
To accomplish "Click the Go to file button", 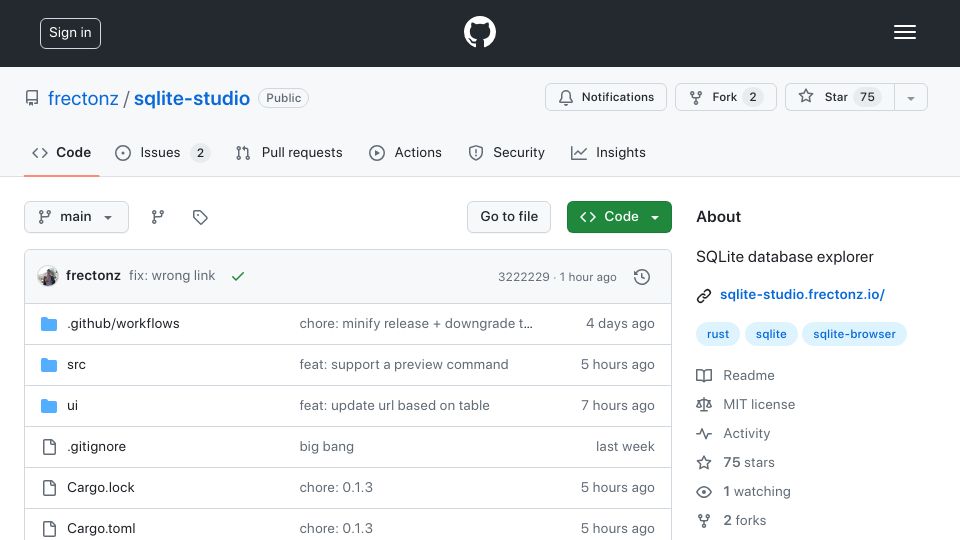I will [509, 217].
